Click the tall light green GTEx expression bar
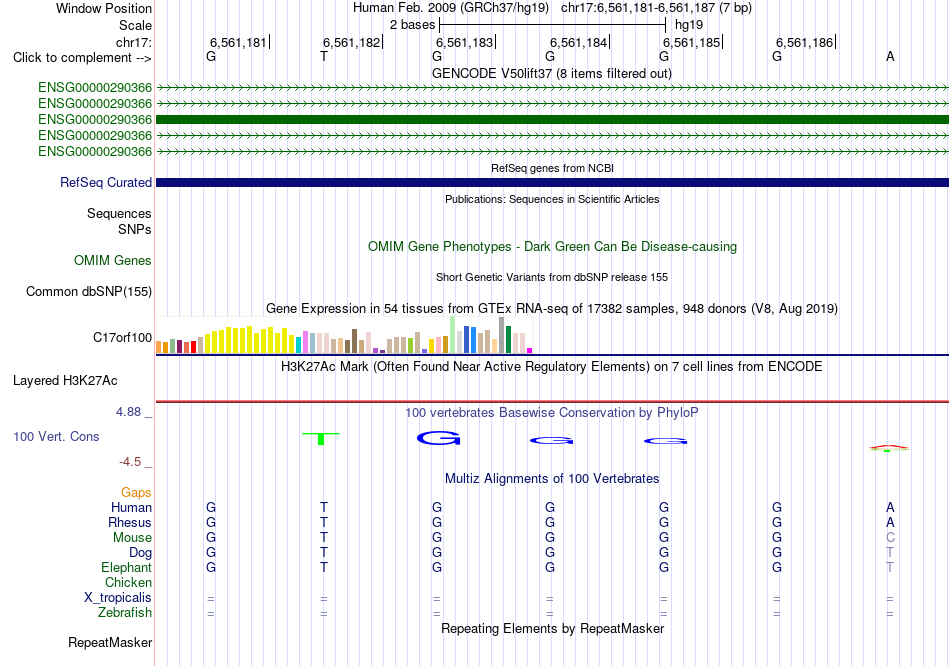This screenshot has width=950, height=666. [453, 335]
